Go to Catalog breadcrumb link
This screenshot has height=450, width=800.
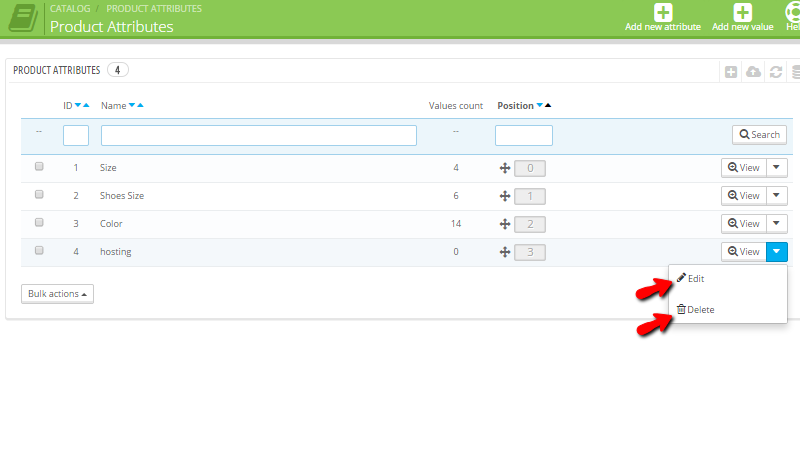(70, 9)
